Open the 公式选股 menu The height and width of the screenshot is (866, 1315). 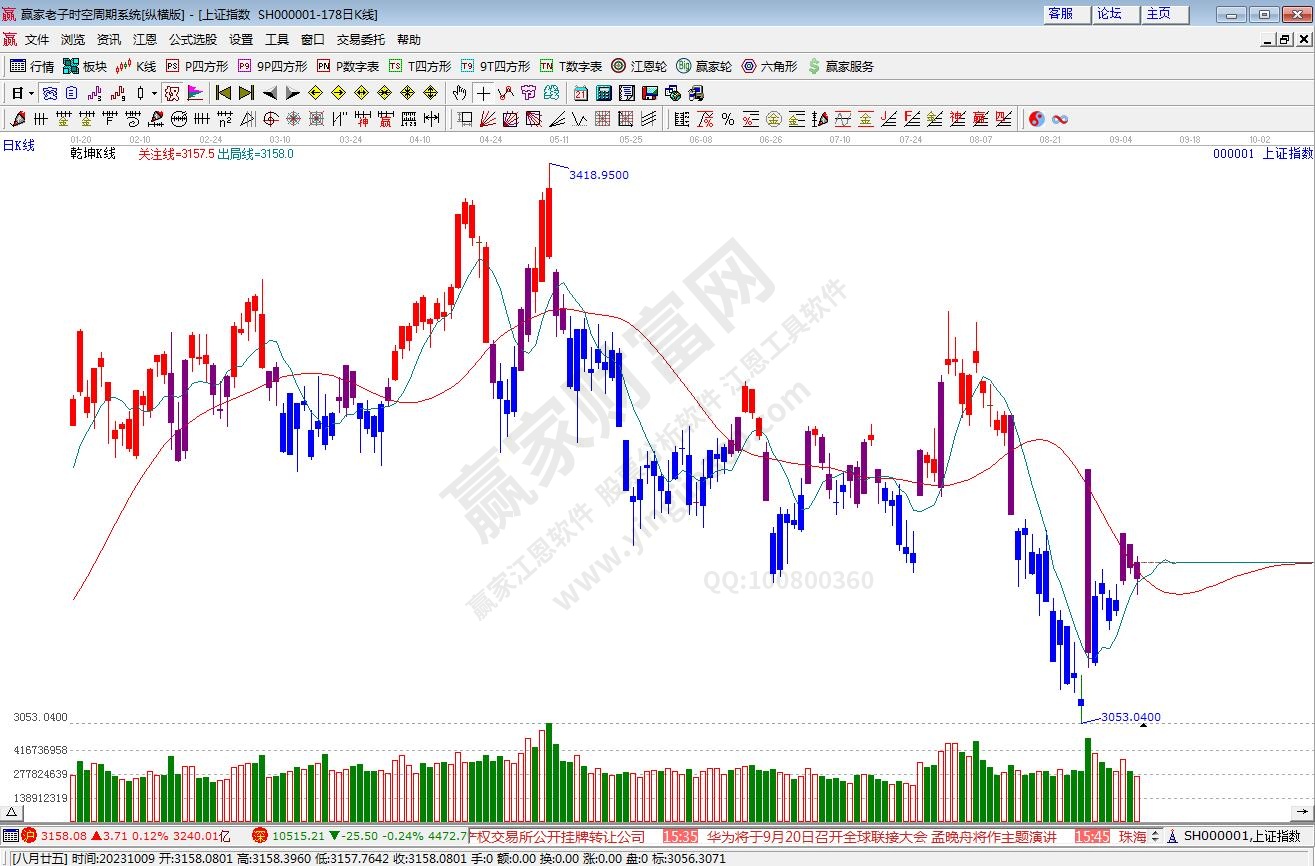pyautogui.click(x=192, y=40)
